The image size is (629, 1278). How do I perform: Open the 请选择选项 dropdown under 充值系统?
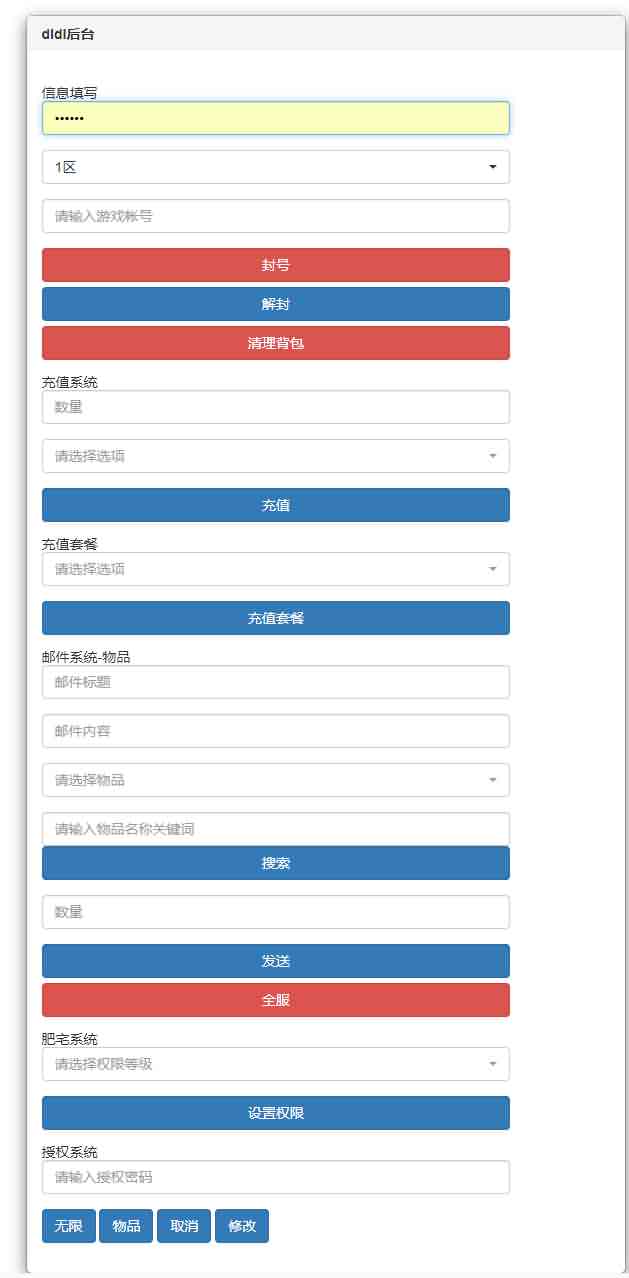point(275,456)
